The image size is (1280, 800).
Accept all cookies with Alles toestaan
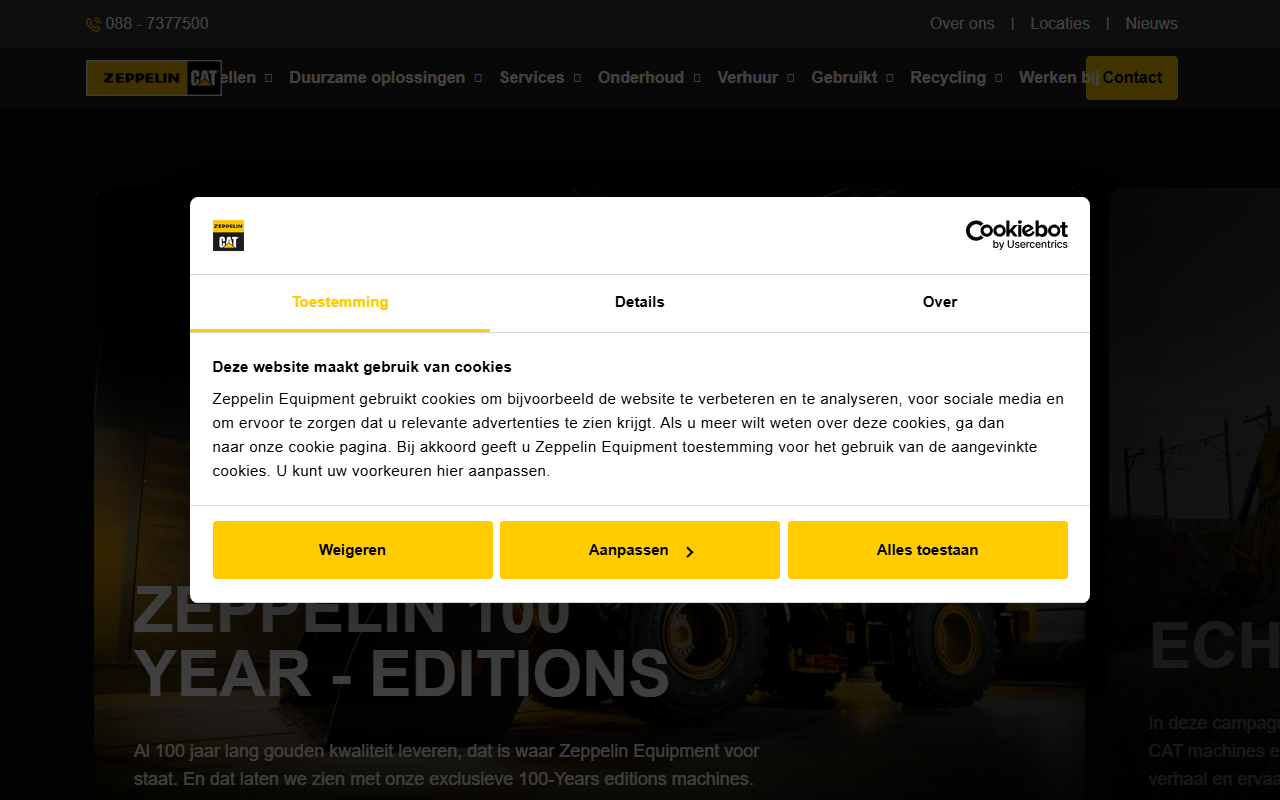tap(928, 550)
